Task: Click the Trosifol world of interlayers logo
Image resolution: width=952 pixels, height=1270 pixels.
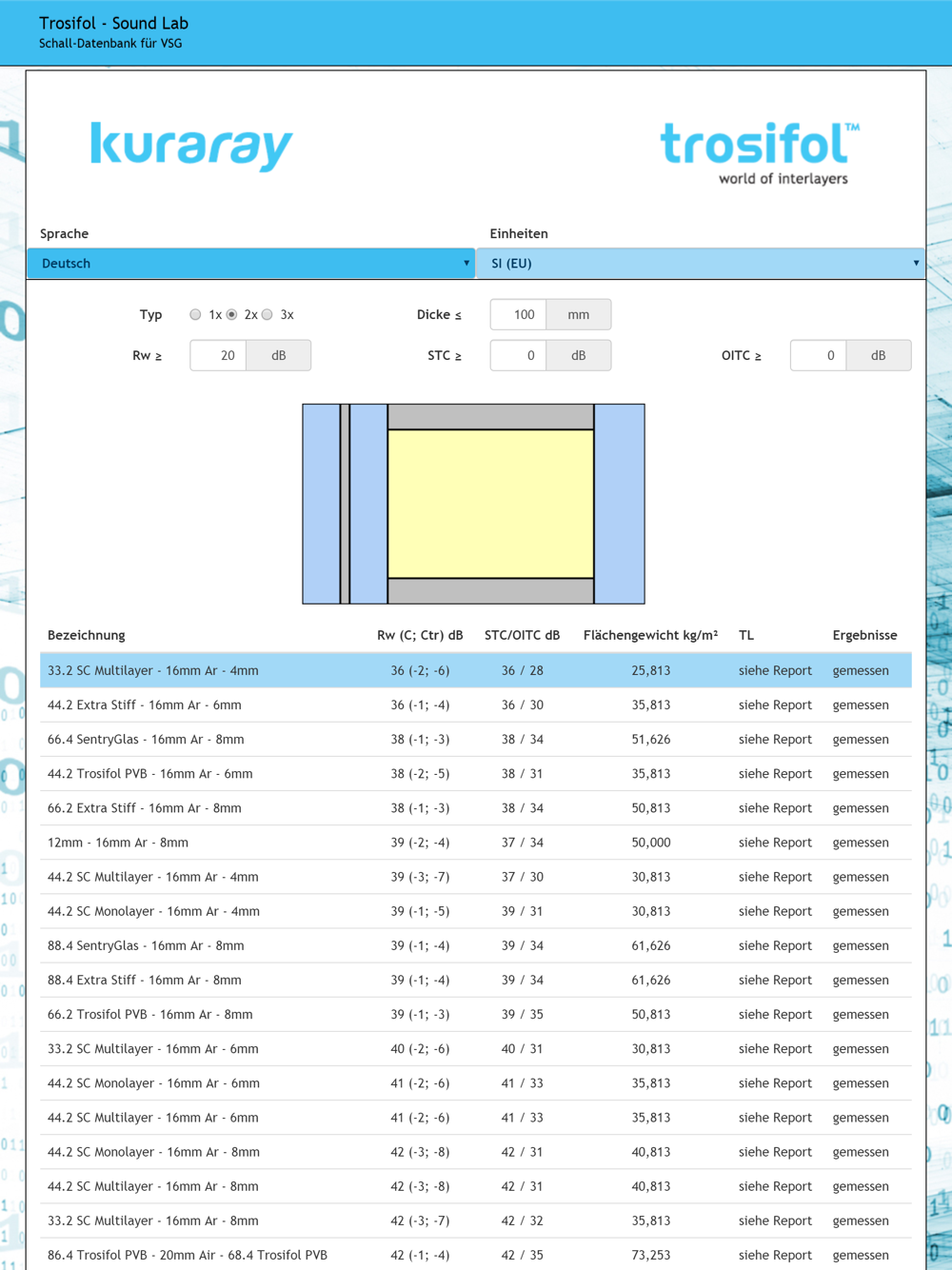Action: pyautogui.click(x=760, y=152)
